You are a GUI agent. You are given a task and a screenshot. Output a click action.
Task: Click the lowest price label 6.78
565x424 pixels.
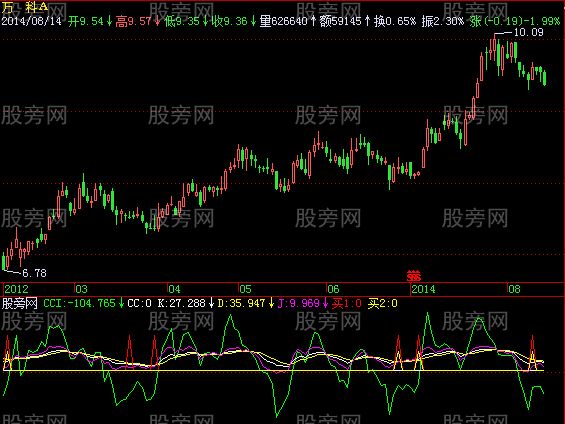click(35, 273)
